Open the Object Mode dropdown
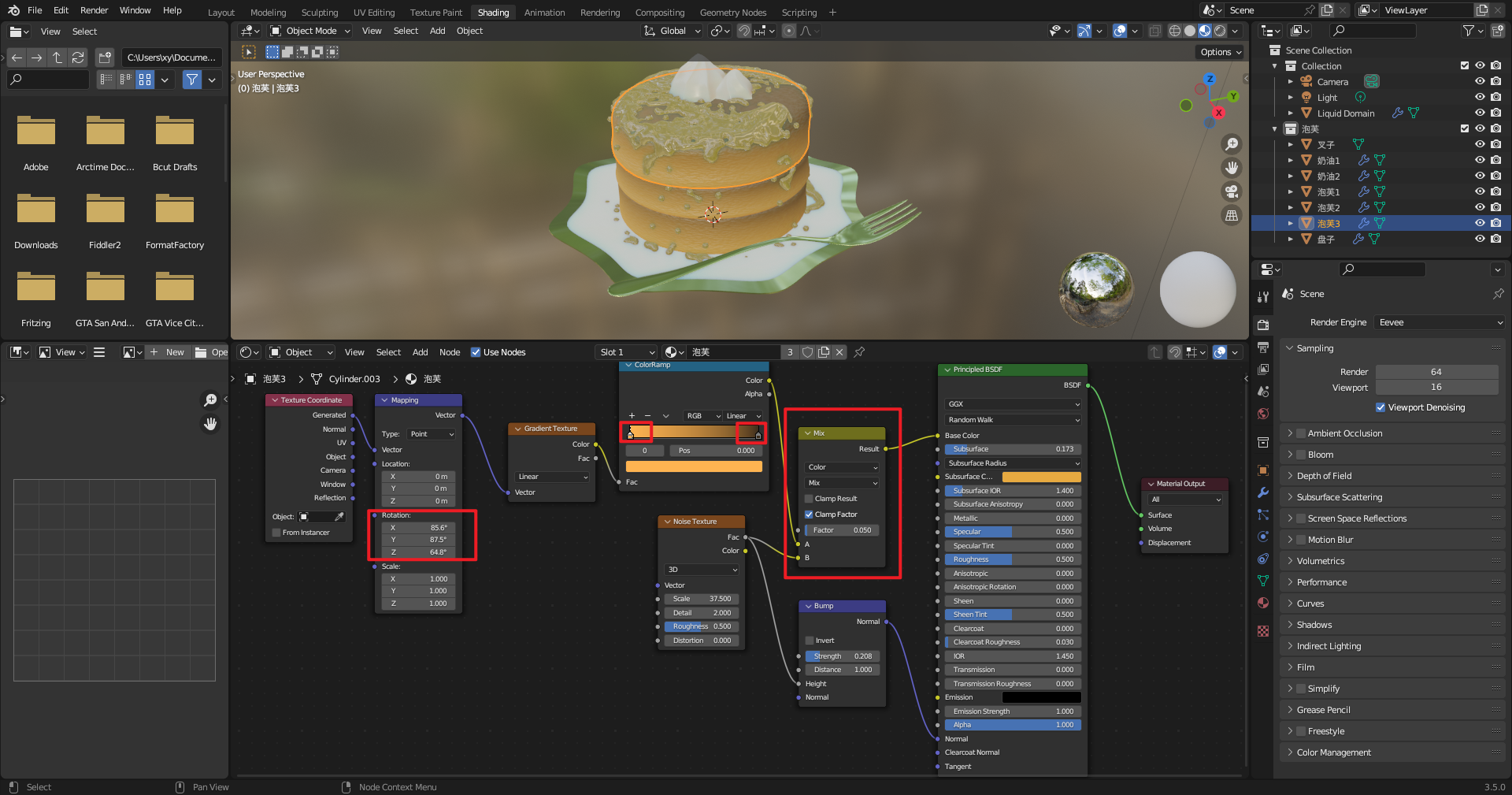Screen dimensions: 1512x795 309,31
